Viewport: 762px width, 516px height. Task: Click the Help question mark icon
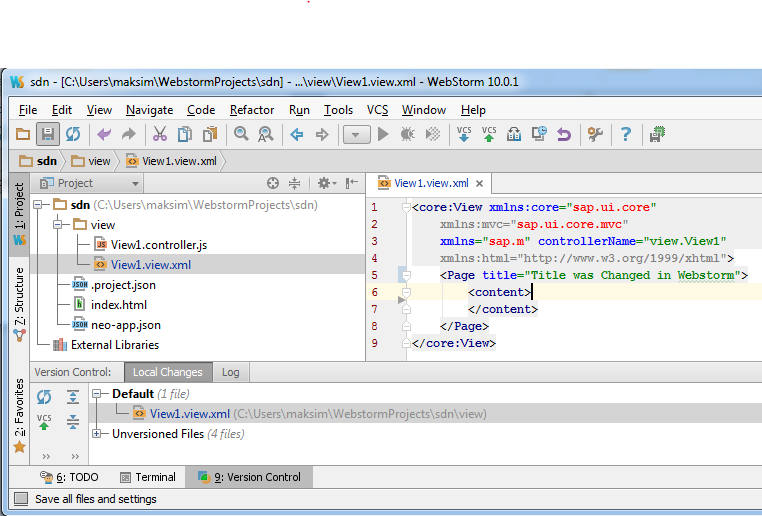click(x=626, y=134)
